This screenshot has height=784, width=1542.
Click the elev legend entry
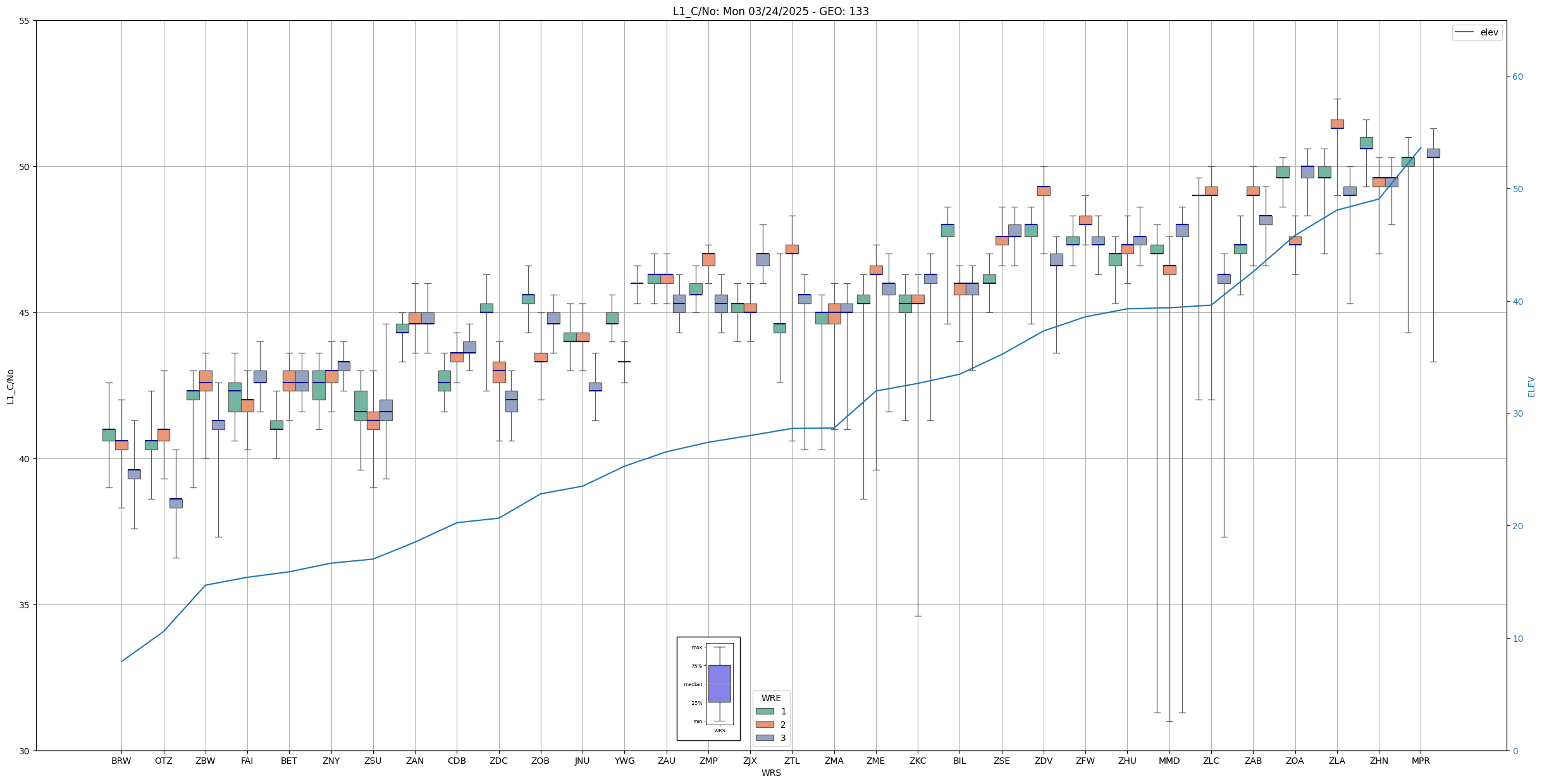1489,32
